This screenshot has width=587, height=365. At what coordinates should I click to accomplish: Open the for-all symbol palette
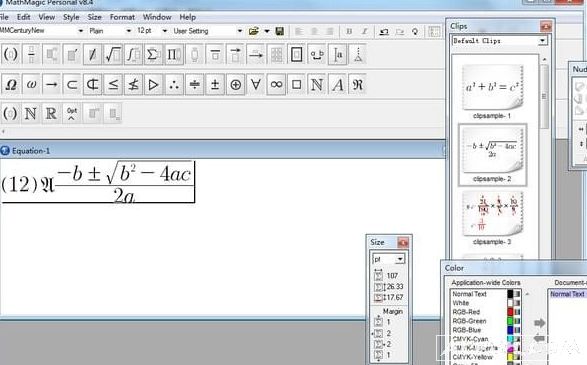coord(256,85)
